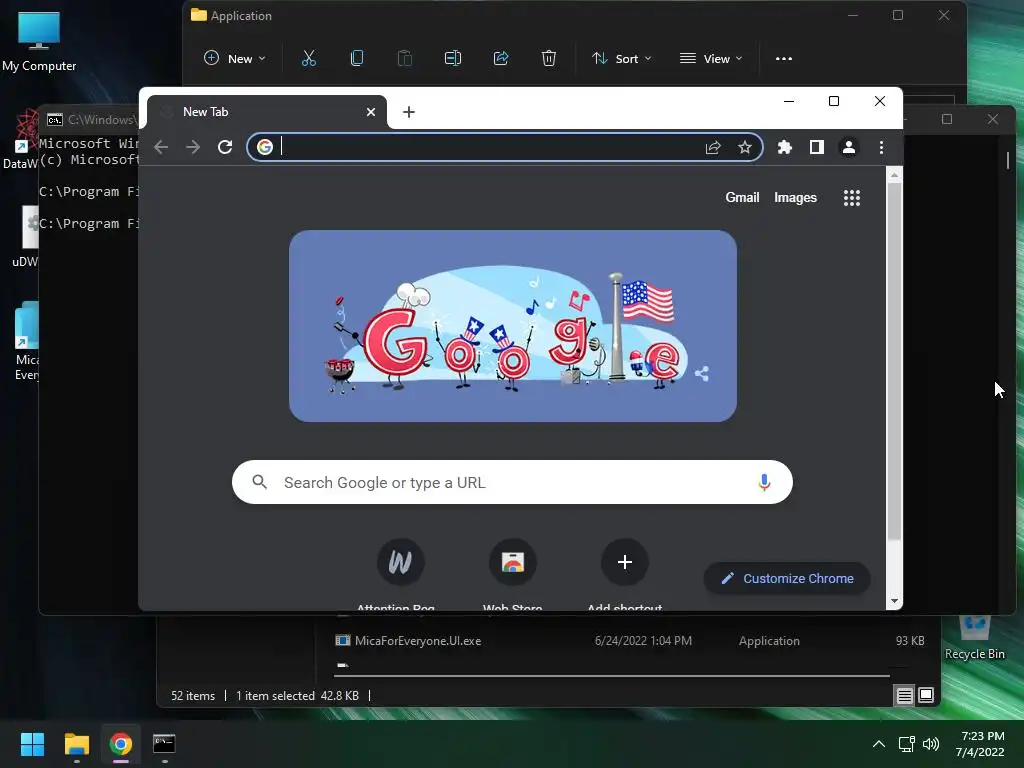Image resolution: width=1024 pixels, height=768 pixels.
Task: Click the 6/24/2022 1:04 PM date cell
Action: (x=643, y=641)
